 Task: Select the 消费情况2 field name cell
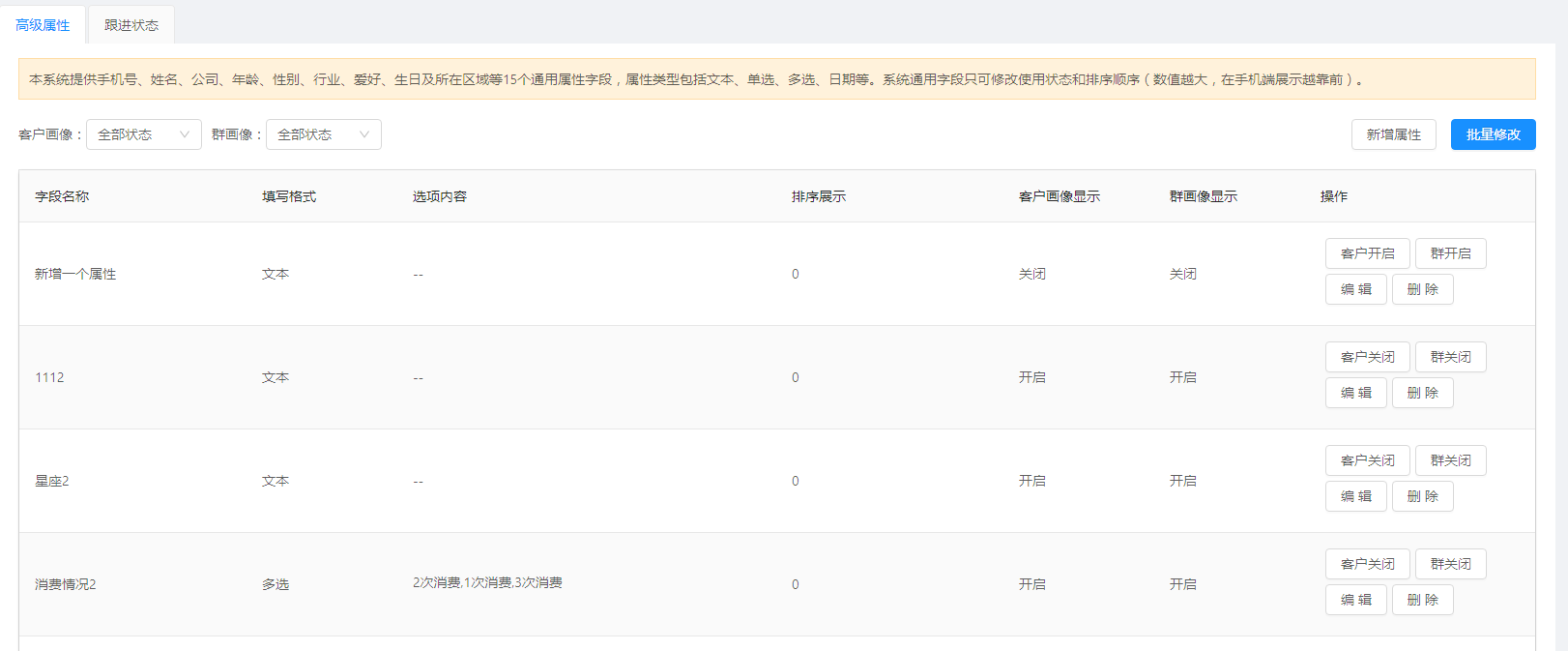click(x=66, y=584)
